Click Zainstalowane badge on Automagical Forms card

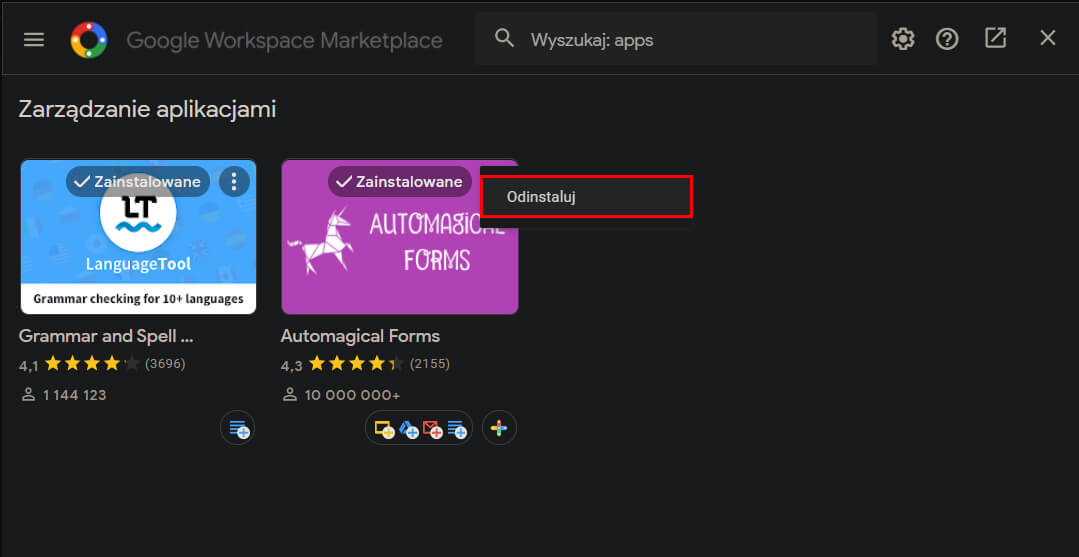coord(400,182)
